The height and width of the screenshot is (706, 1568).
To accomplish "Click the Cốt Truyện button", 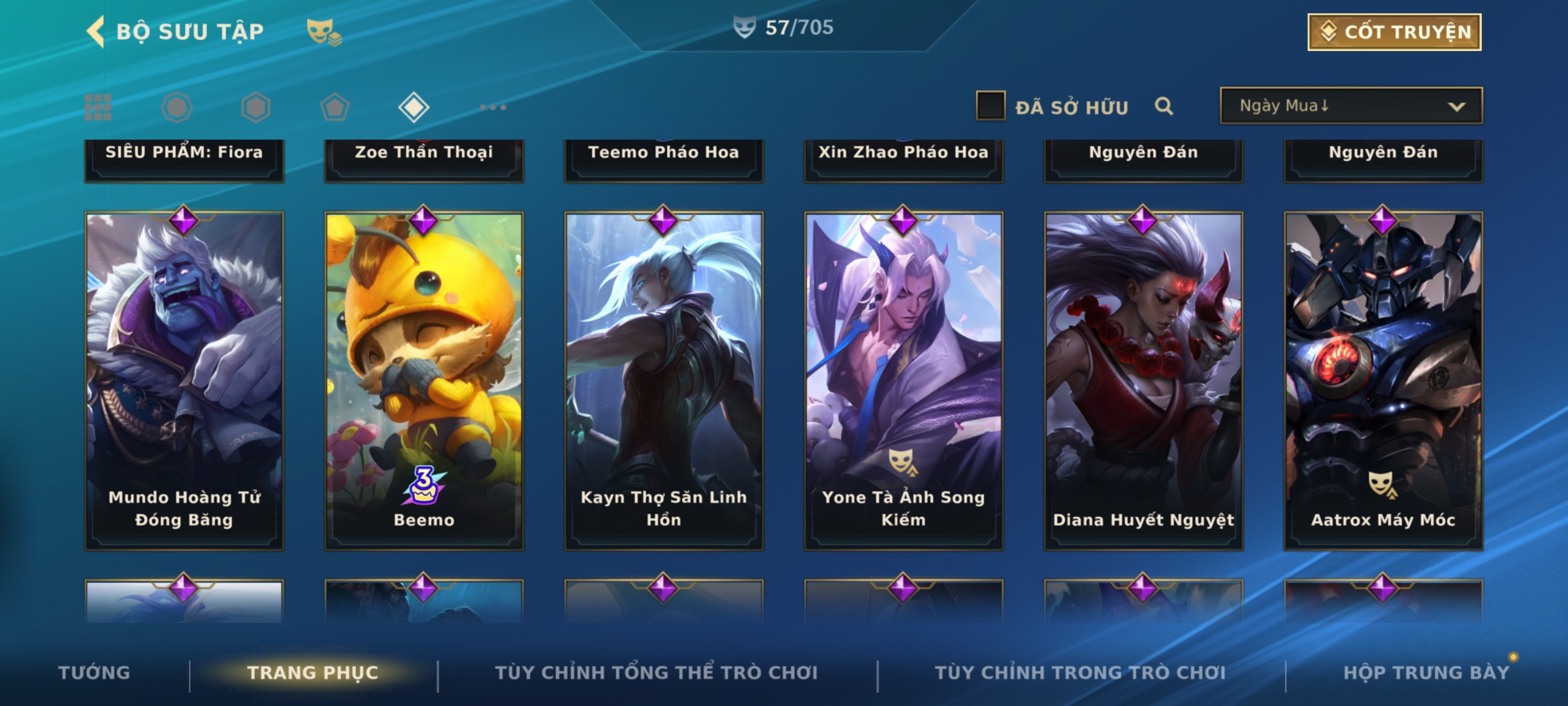I will click(x=1394, y=32).
